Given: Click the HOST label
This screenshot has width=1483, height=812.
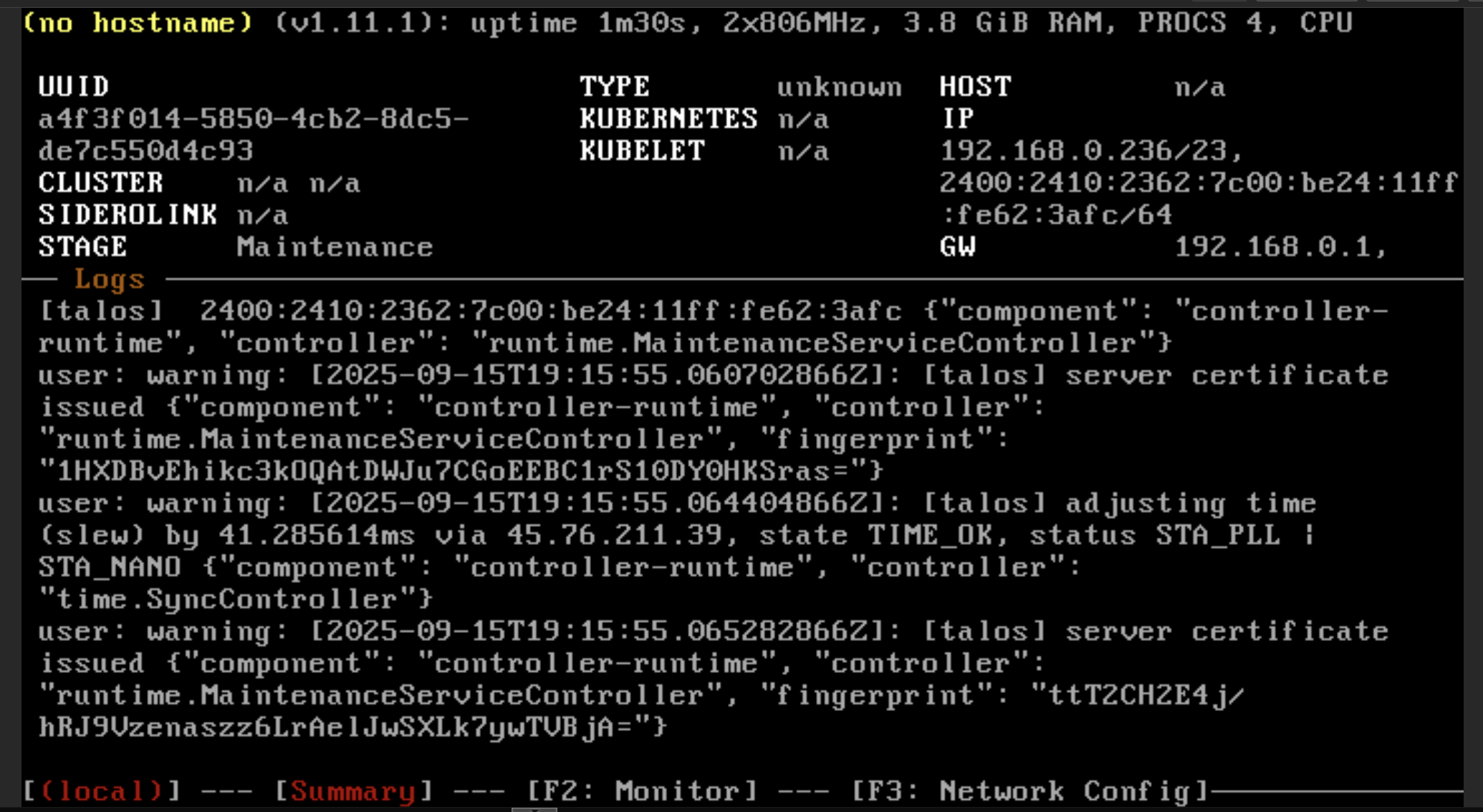Looking at the screenshot, I should [x=975, y=87].
